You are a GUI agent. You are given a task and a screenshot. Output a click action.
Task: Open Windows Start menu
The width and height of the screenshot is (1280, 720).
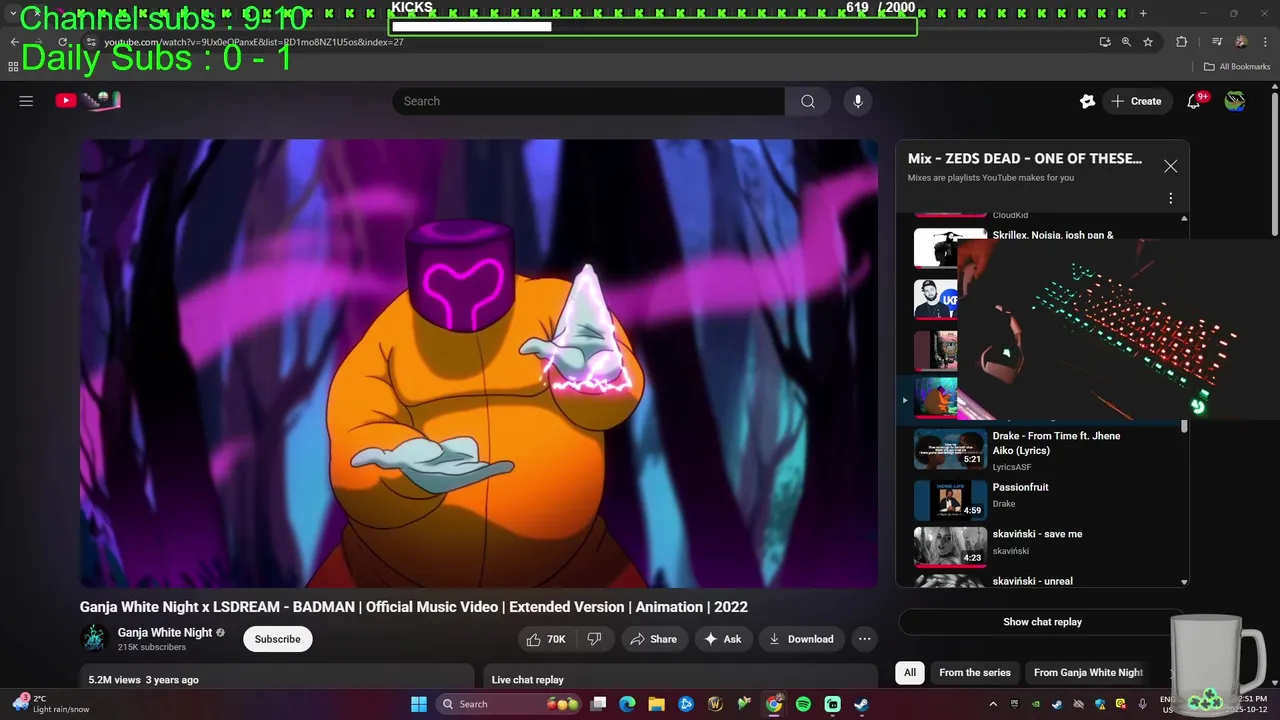[418, 704]
